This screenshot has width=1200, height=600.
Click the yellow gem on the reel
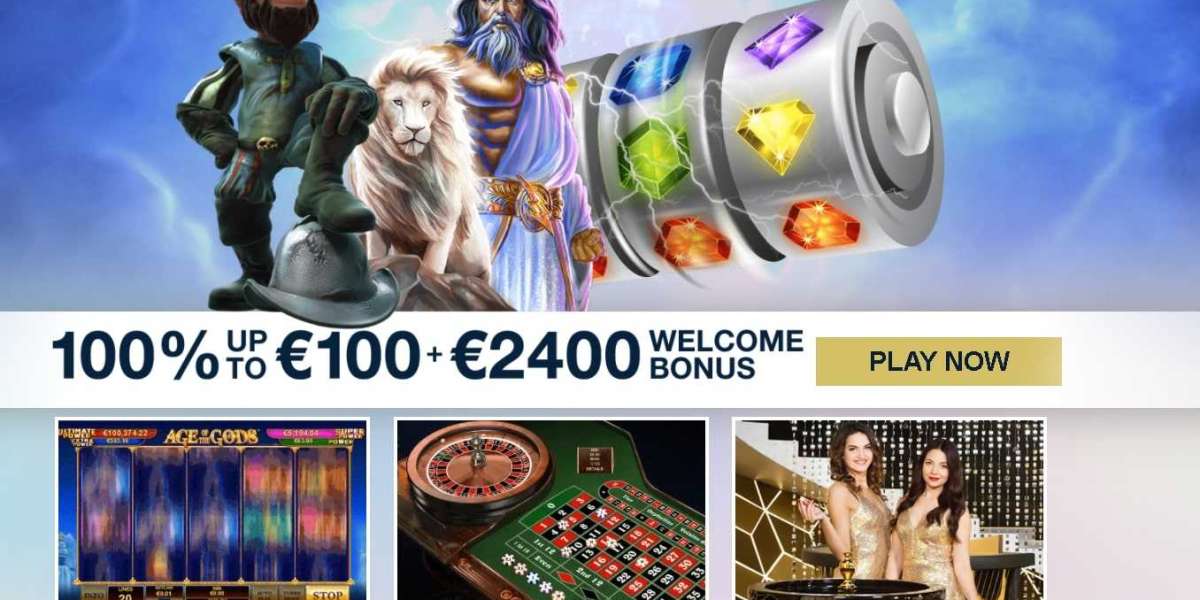coord(775,132)
